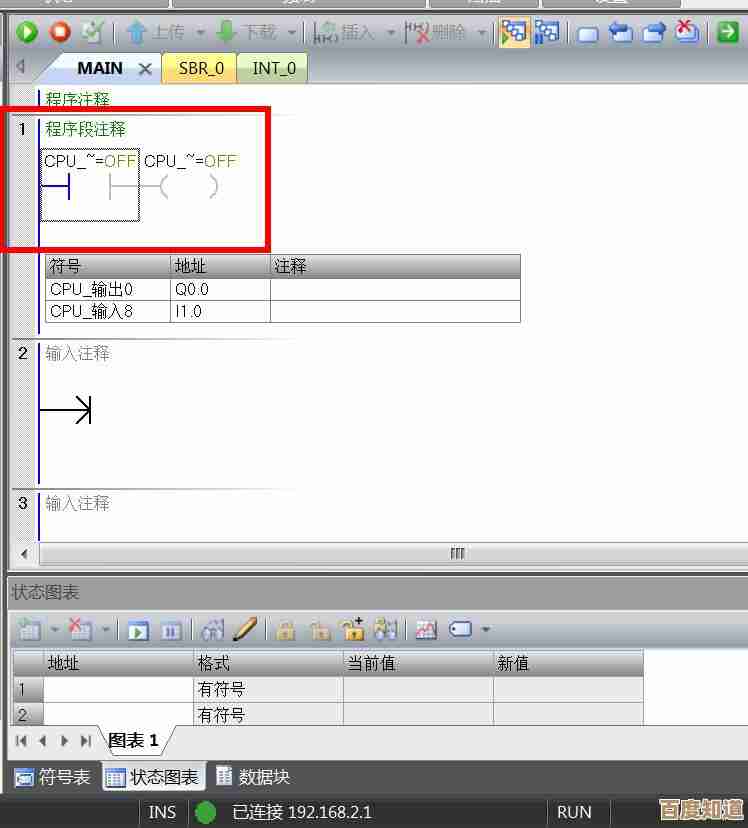The width and height of the screenshot is (748, 828).
Task: Open the download (下载) dropdown arrow
Action: click(291, 33)
